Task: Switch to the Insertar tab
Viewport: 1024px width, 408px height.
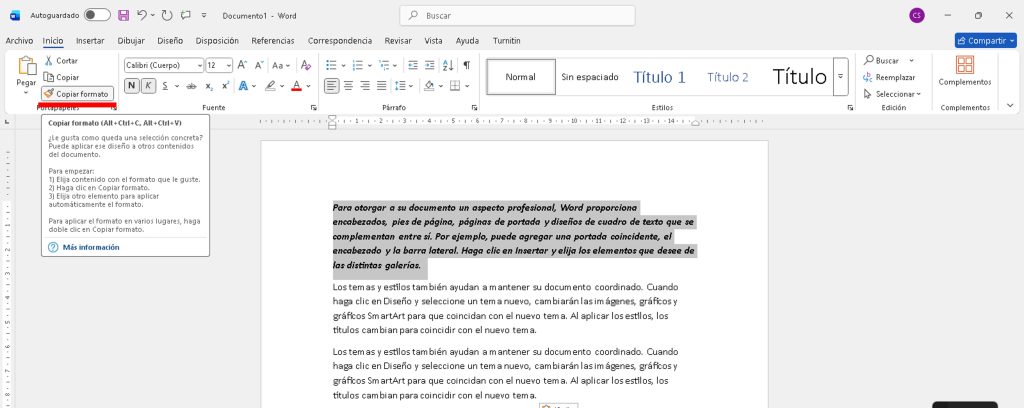Action: [x=90, y=41]
